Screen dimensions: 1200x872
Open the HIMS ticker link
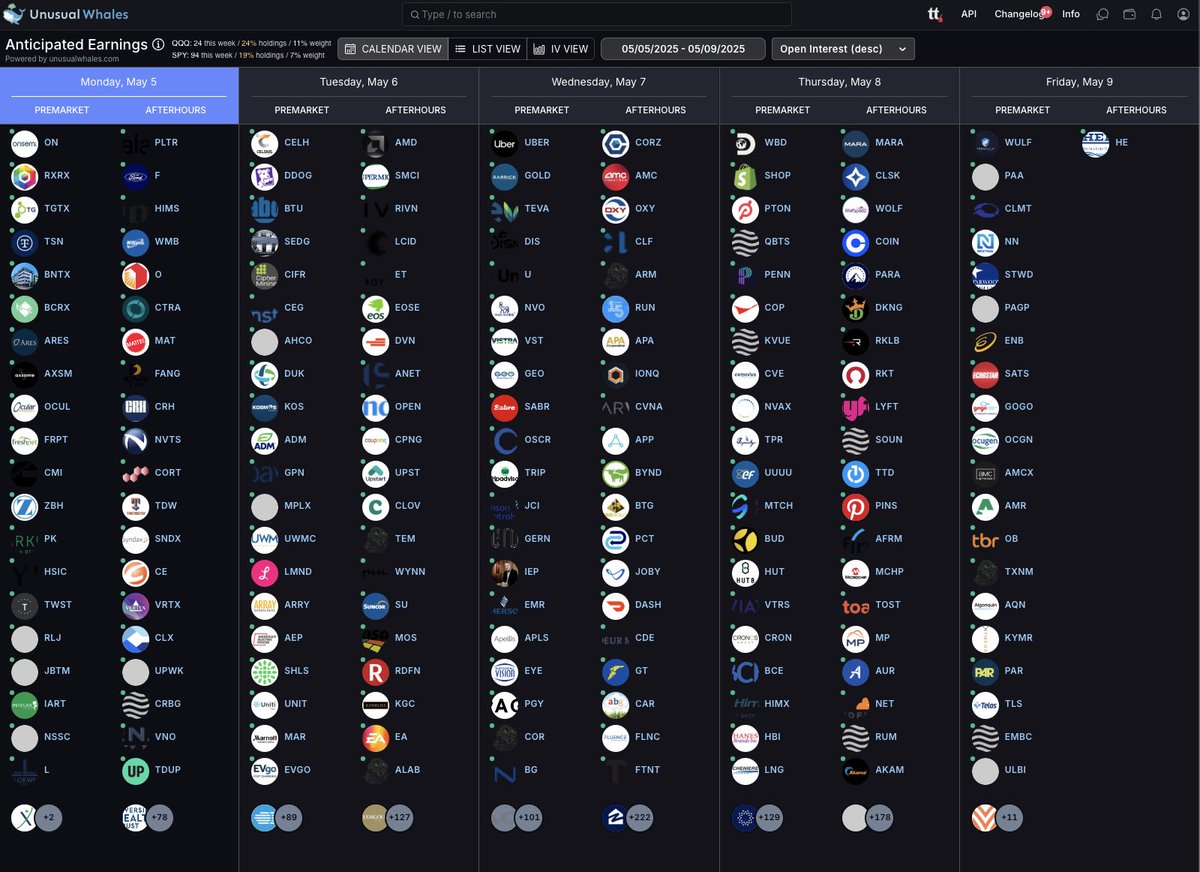(x=168, y=209)
